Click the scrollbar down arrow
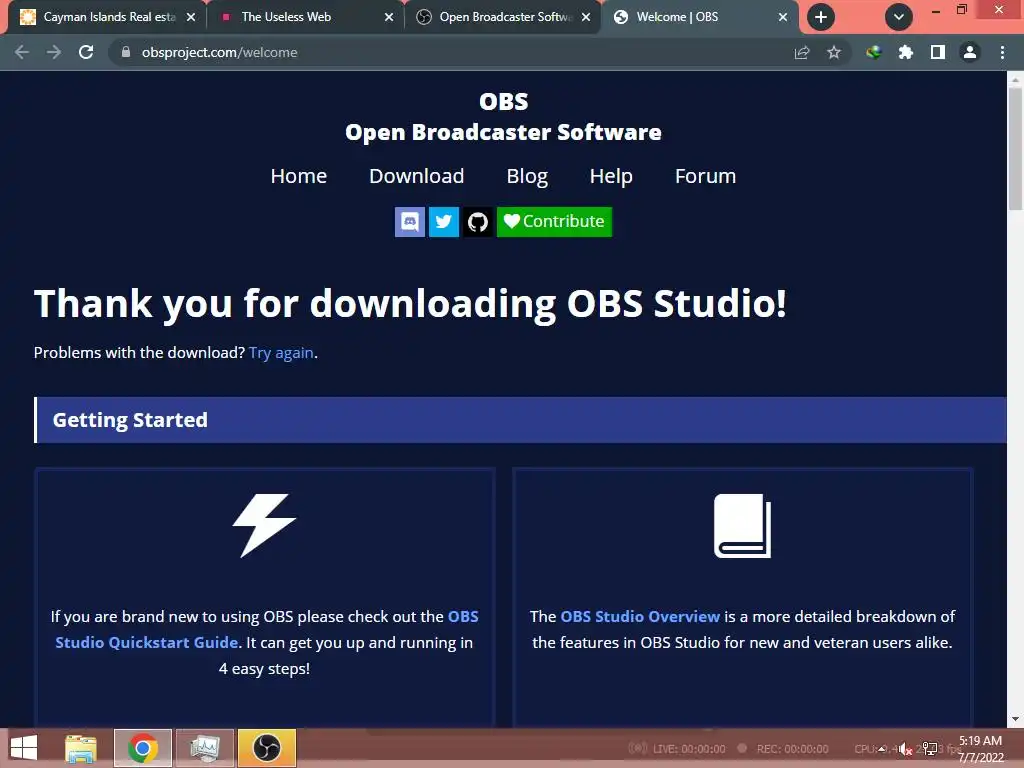1024x768 pixels. pyautogui.click(x=1015, y=719)
